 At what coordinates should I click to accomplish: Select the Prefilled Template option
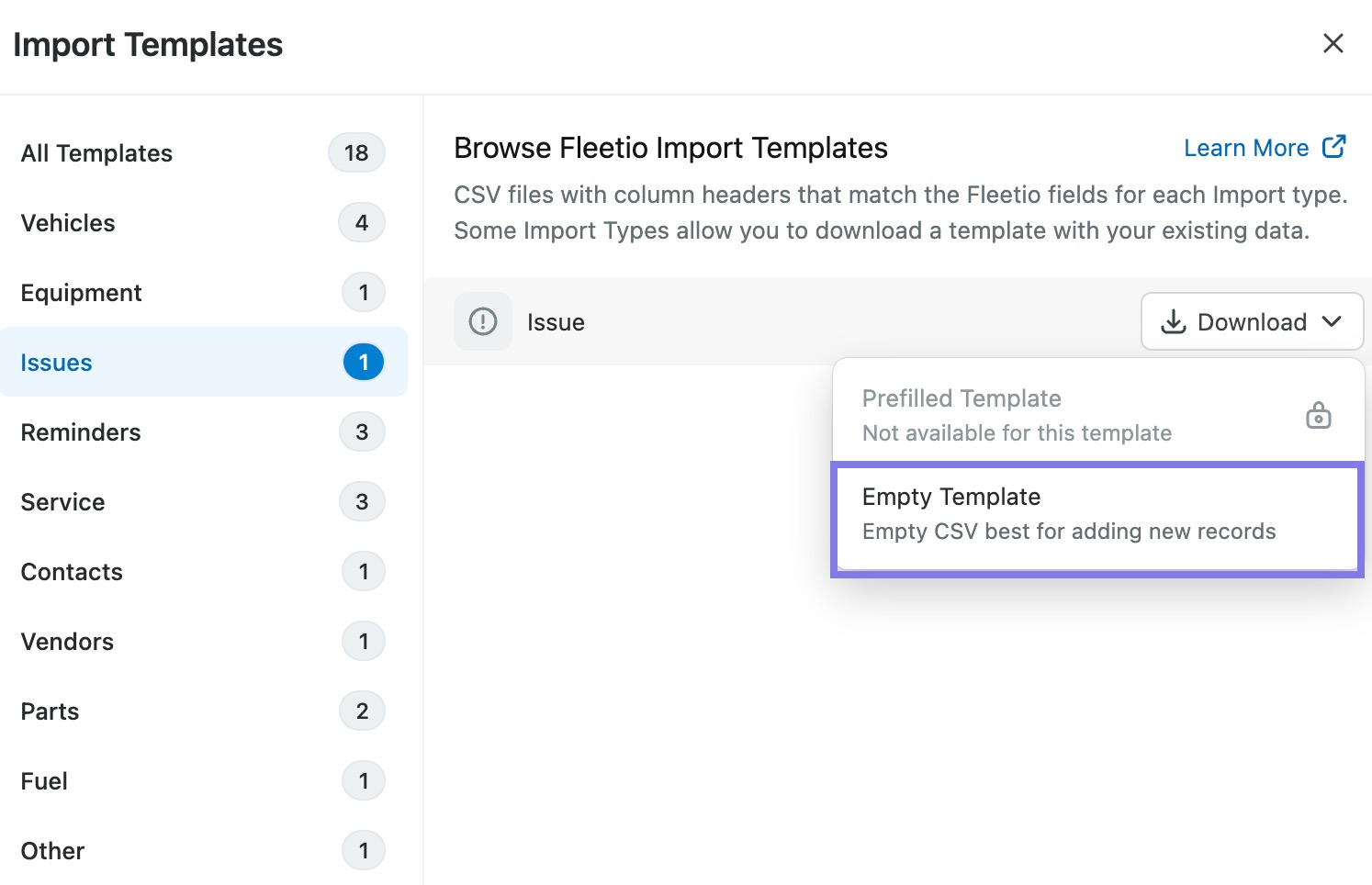coord(1098,415)
